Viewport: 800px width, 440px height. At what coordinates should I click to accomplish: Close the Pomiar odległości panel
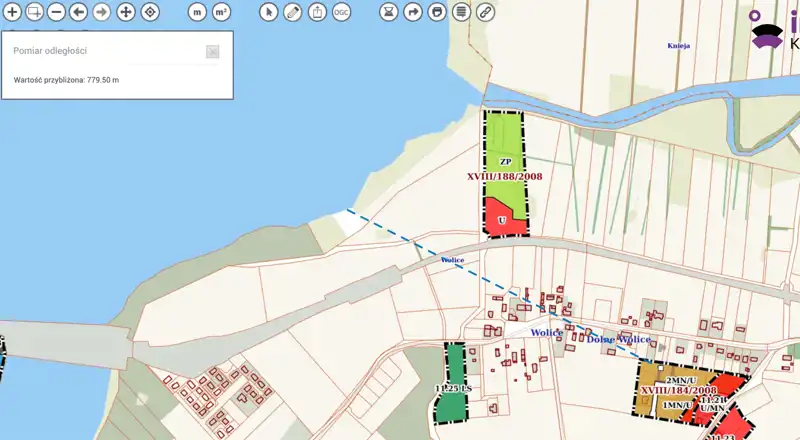point(212,51)
